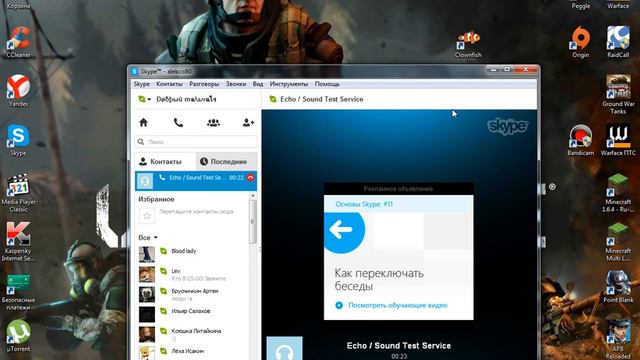Open the Вид menu
This screenshot has width=640, height=360.
[x=258, y=84]
